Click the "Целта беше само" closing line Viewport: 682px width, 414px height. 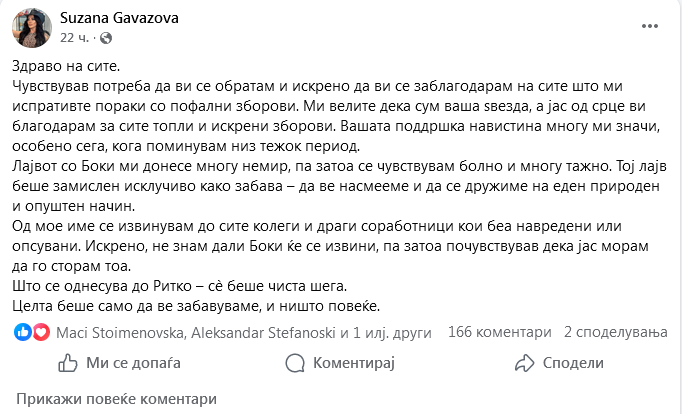click(x=196, y=305)
